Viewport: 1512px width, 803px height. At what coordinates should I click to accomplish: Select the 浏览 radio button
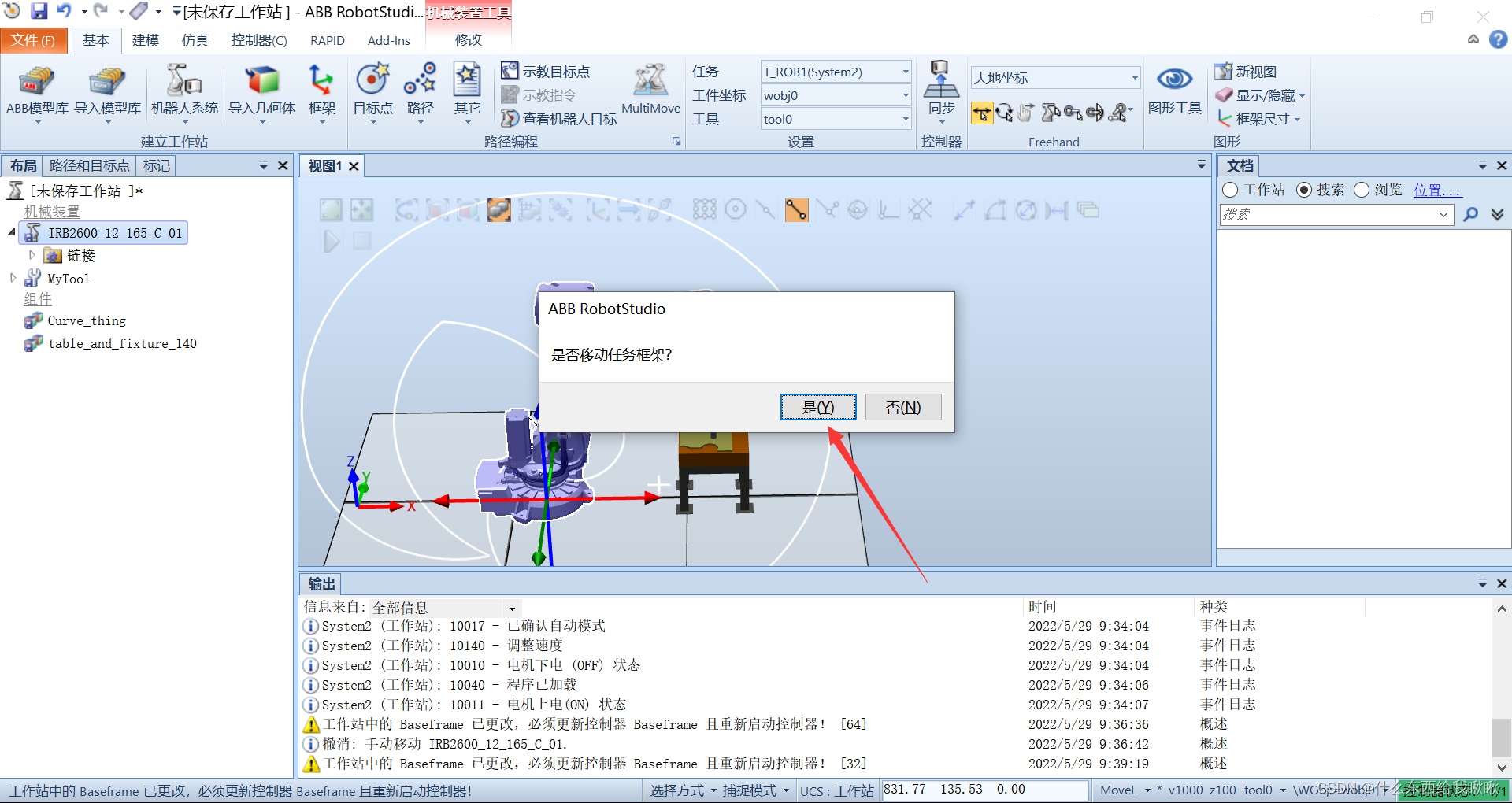click(1362, 190)
